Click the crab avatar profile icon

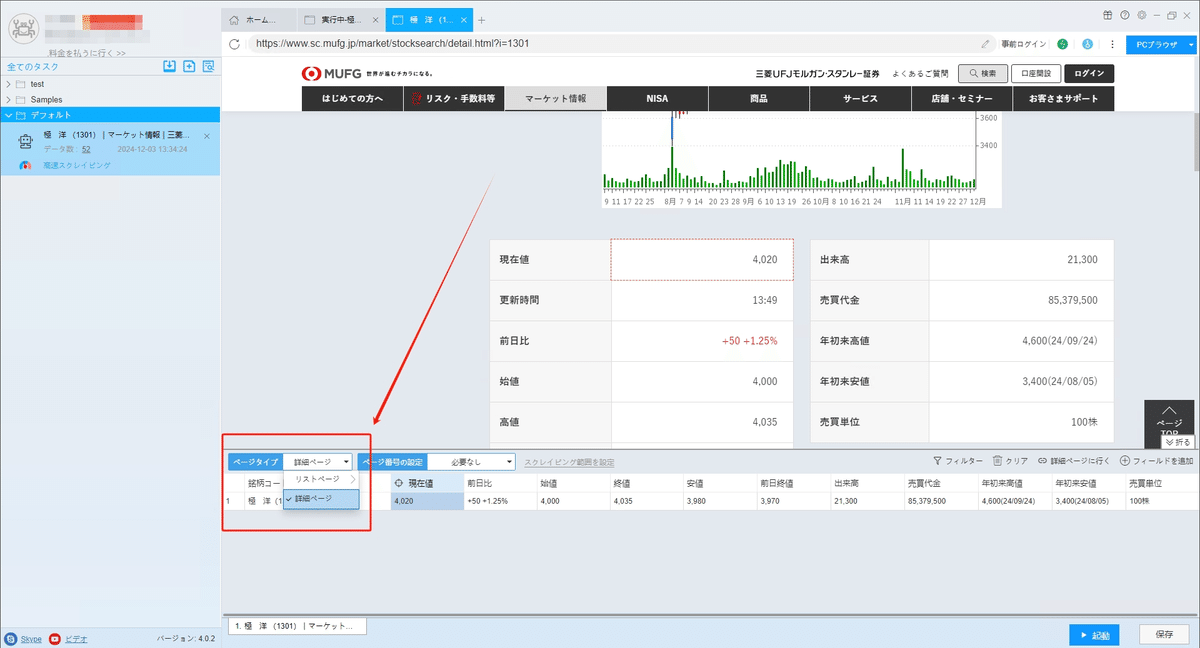(x=23, y=27)
